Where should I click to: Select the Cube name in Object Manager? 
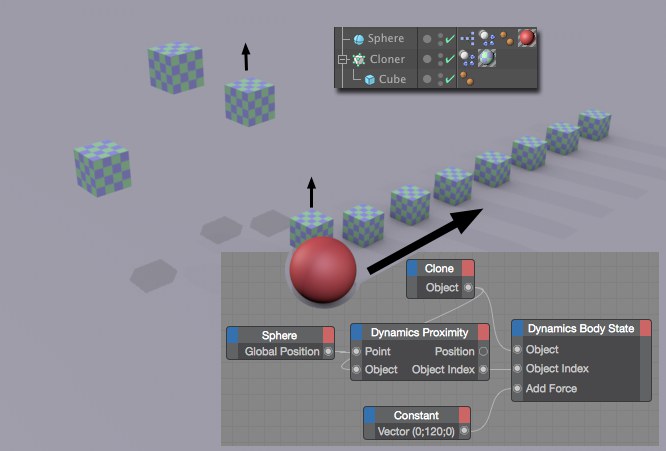pos(392,79)
